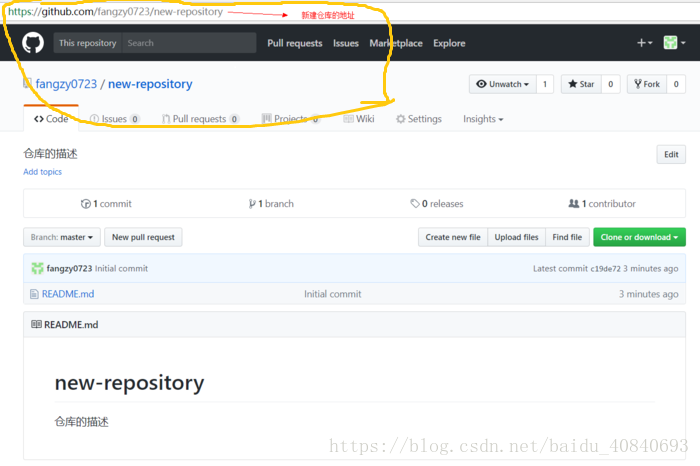Click the new-repository title link
The image size is (700, 466).
(150, 84)
